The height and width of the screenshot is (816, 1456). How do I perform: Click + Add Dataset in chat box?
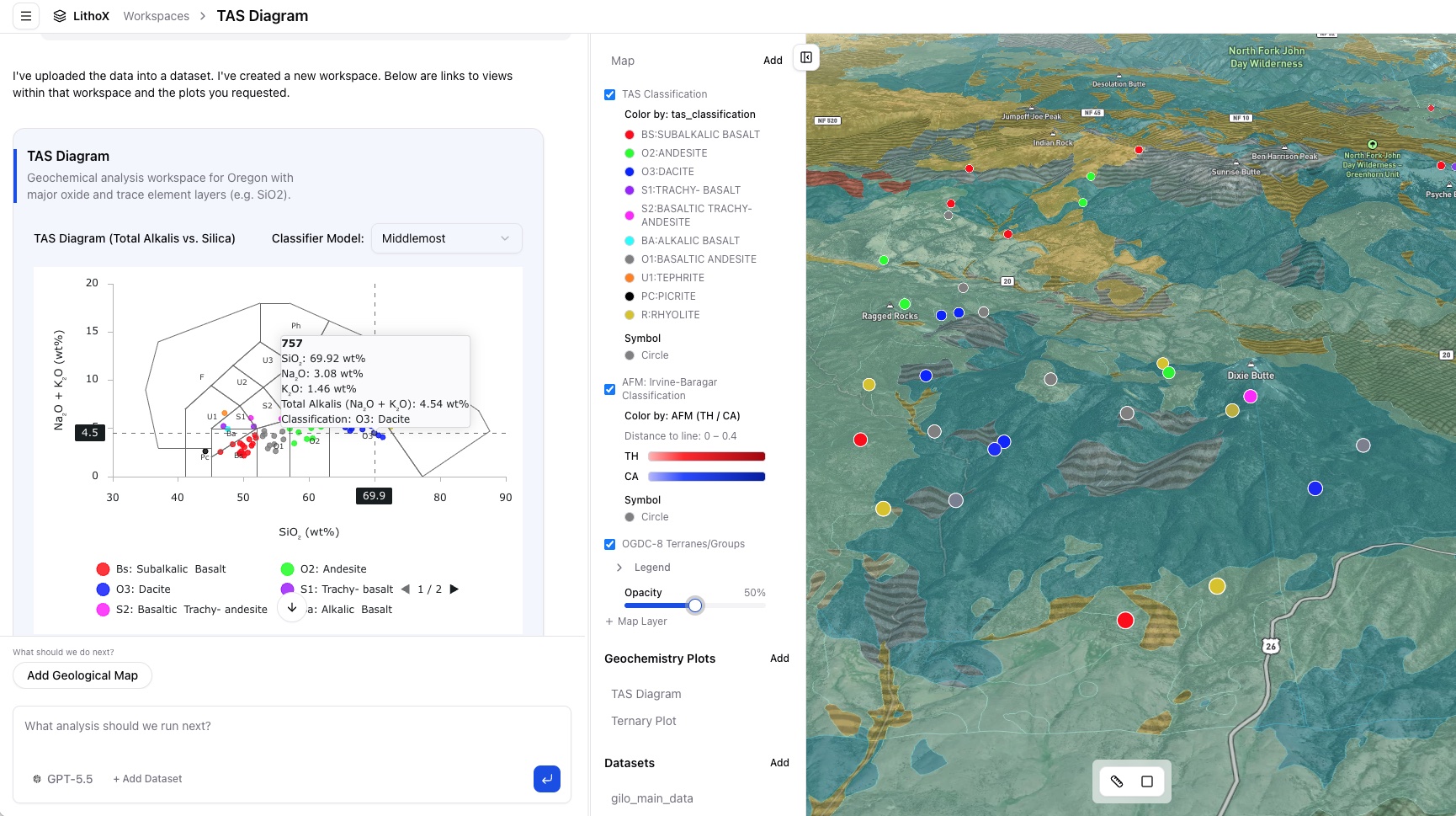147,779
